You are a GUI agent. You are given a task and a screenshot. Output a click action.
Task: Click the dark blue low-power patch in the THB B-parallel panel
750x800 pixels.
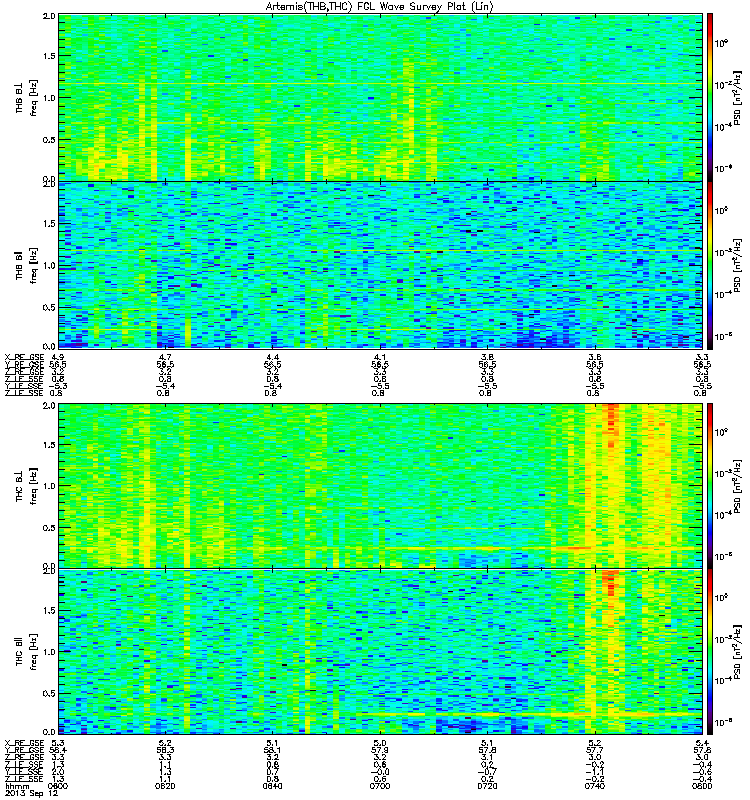[543, 339]
